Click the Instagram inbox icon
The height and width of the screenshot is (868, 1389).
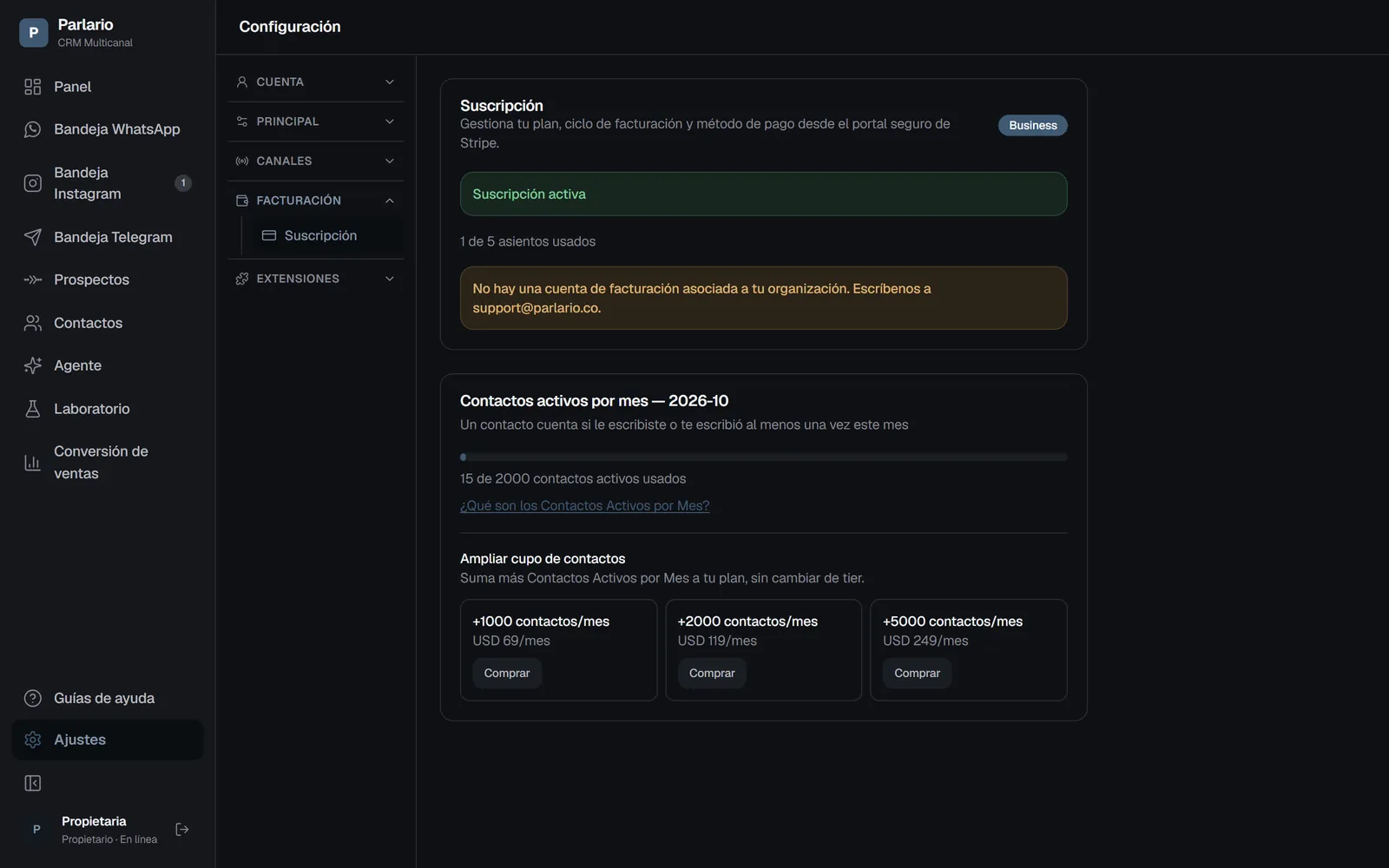[x=33, y=183]
